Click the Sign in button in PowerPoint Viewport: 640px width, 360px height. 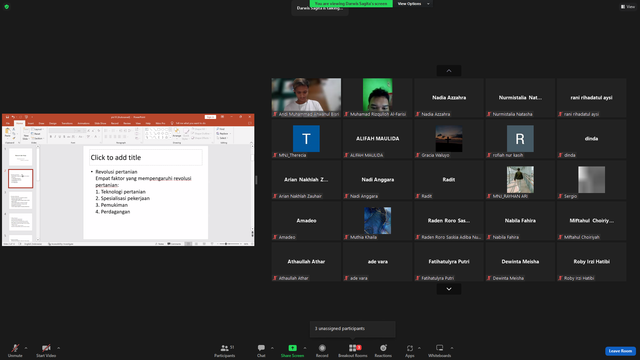[x=210, y=117]
